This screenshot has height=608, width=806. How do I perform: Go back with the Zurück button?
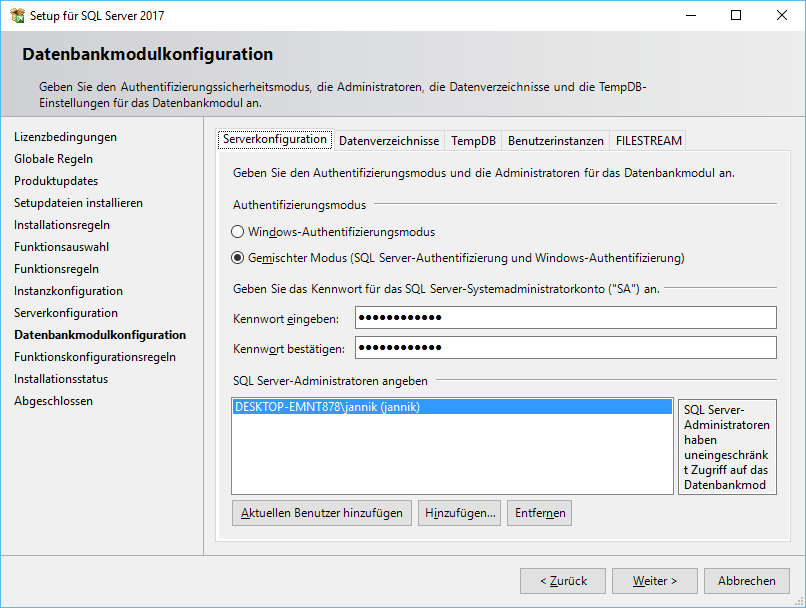563,581
